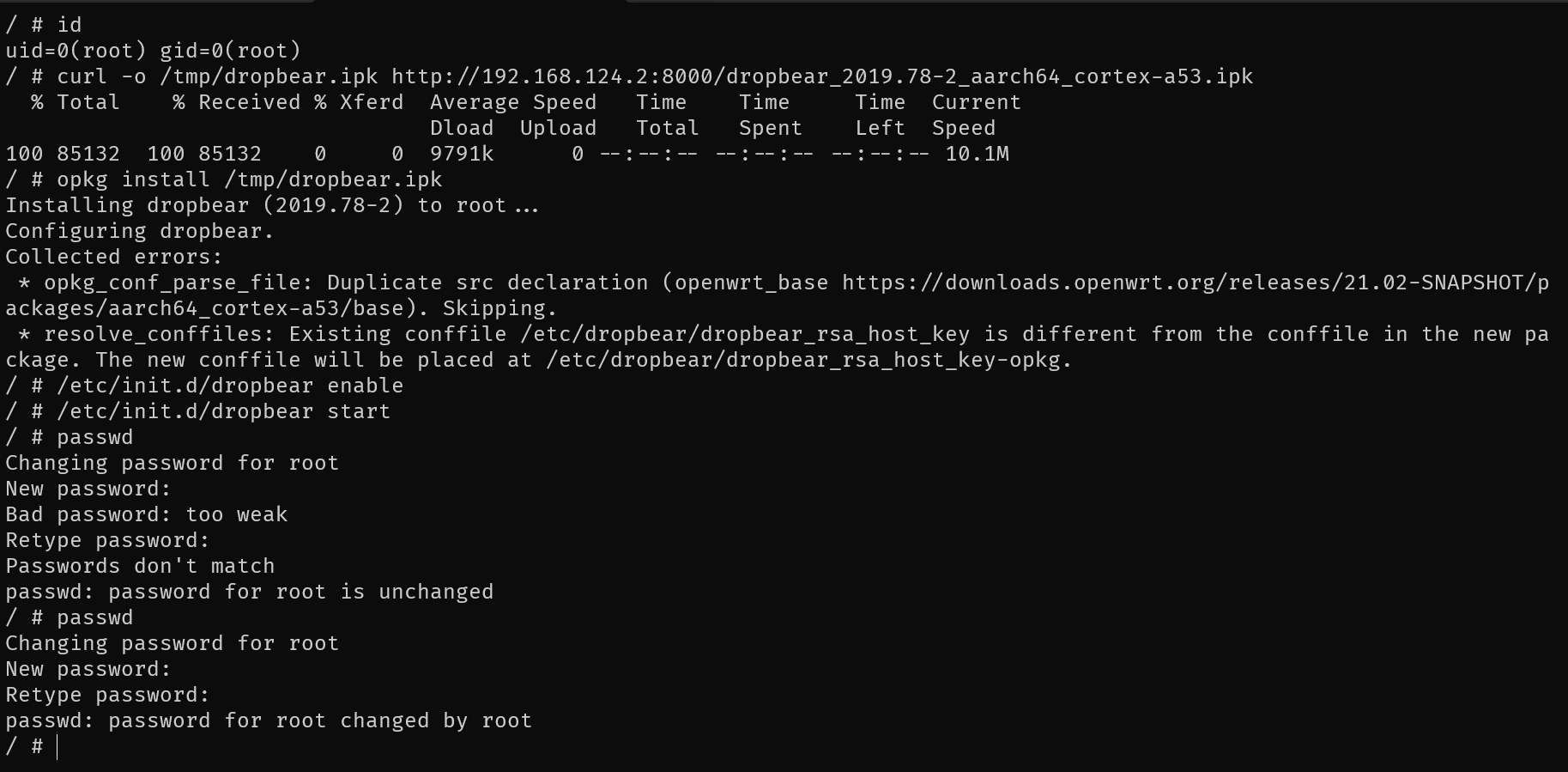1568x772 pixels.
Task: Click the 'Average Speed' column header
Action: click(x=512, y=102)
